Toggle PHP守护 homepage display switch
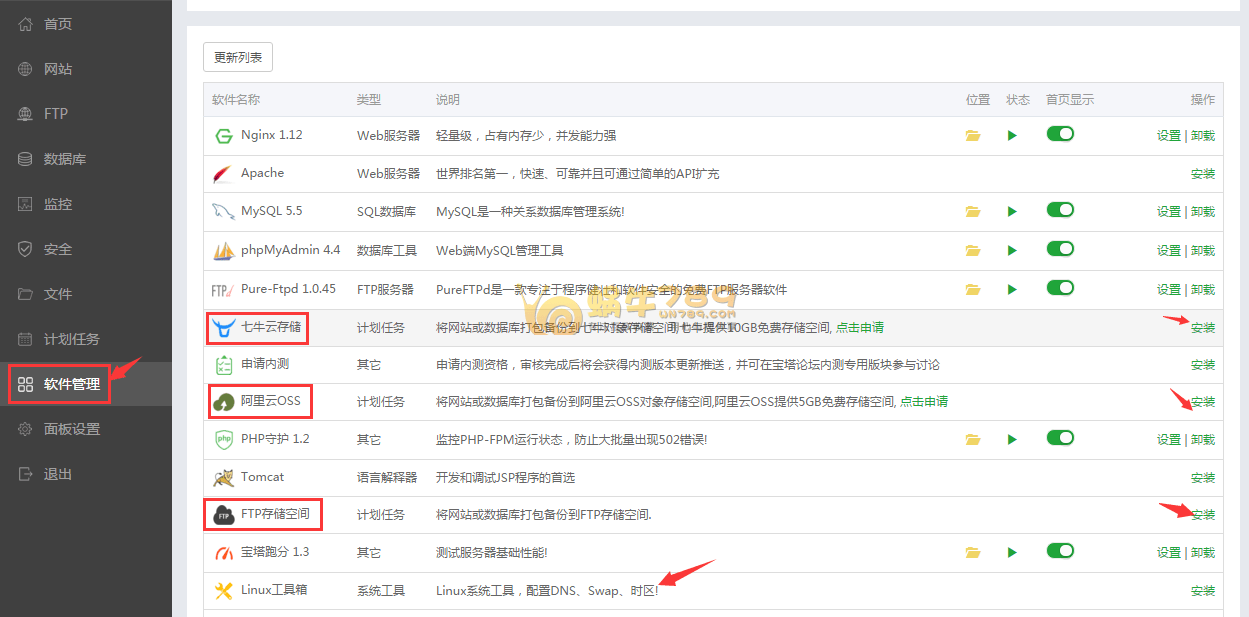Image resolution: width=1249 pixels, height=617 pixels. [x=1060, y=438]
